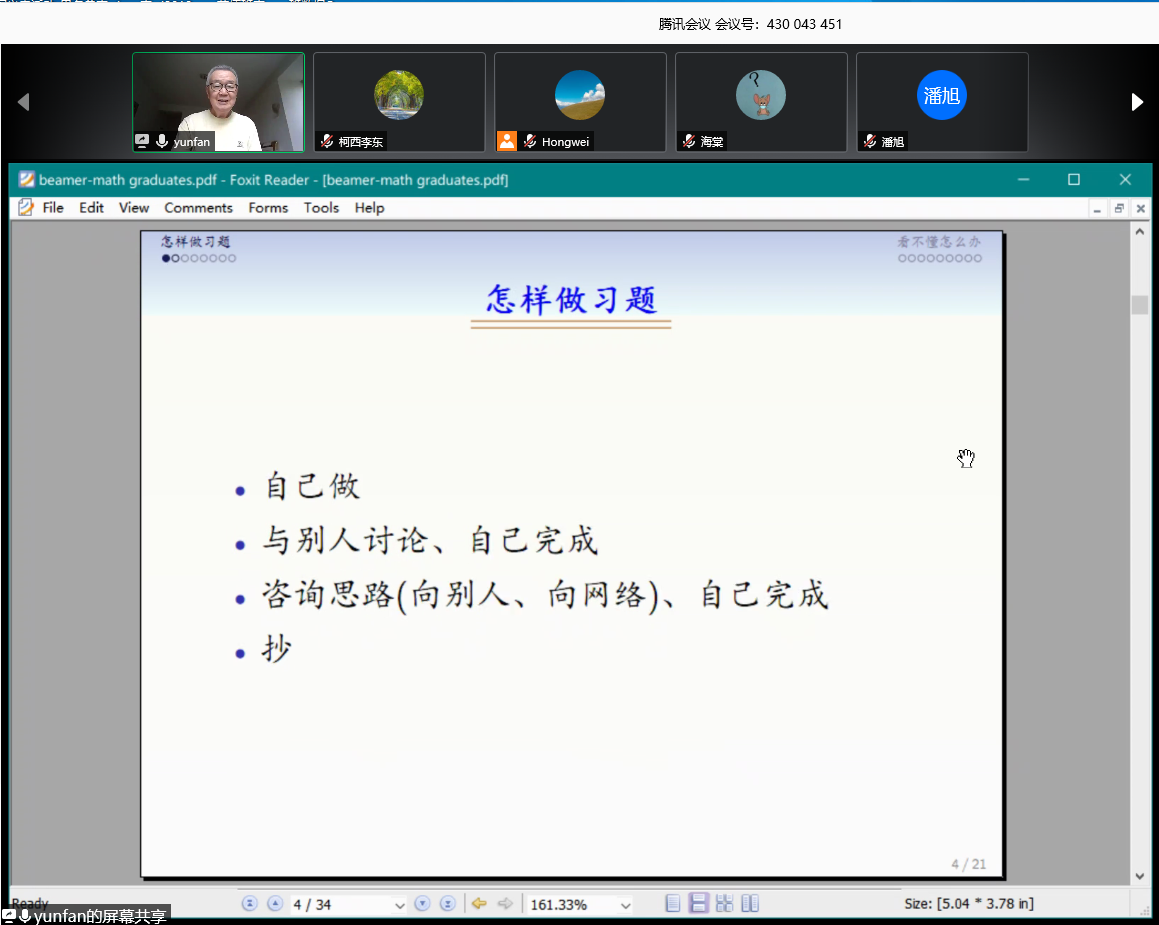Open the Comments menu
Image resolution: width=1159 pixels, height=925 pixels.
point(198,208)
